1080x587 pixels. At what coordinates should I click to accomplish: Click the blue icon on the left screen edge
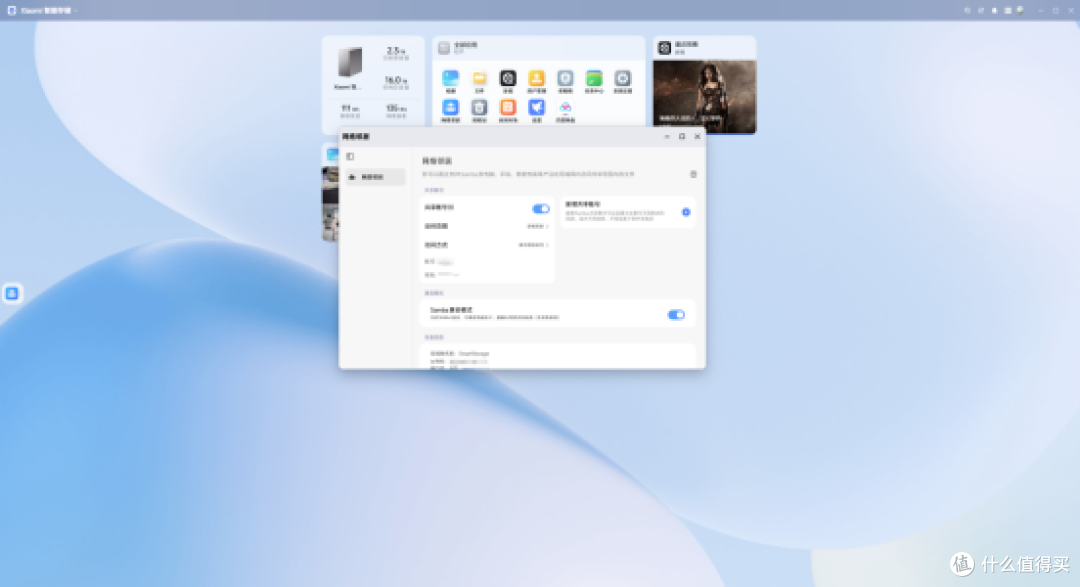click(12, 294)
